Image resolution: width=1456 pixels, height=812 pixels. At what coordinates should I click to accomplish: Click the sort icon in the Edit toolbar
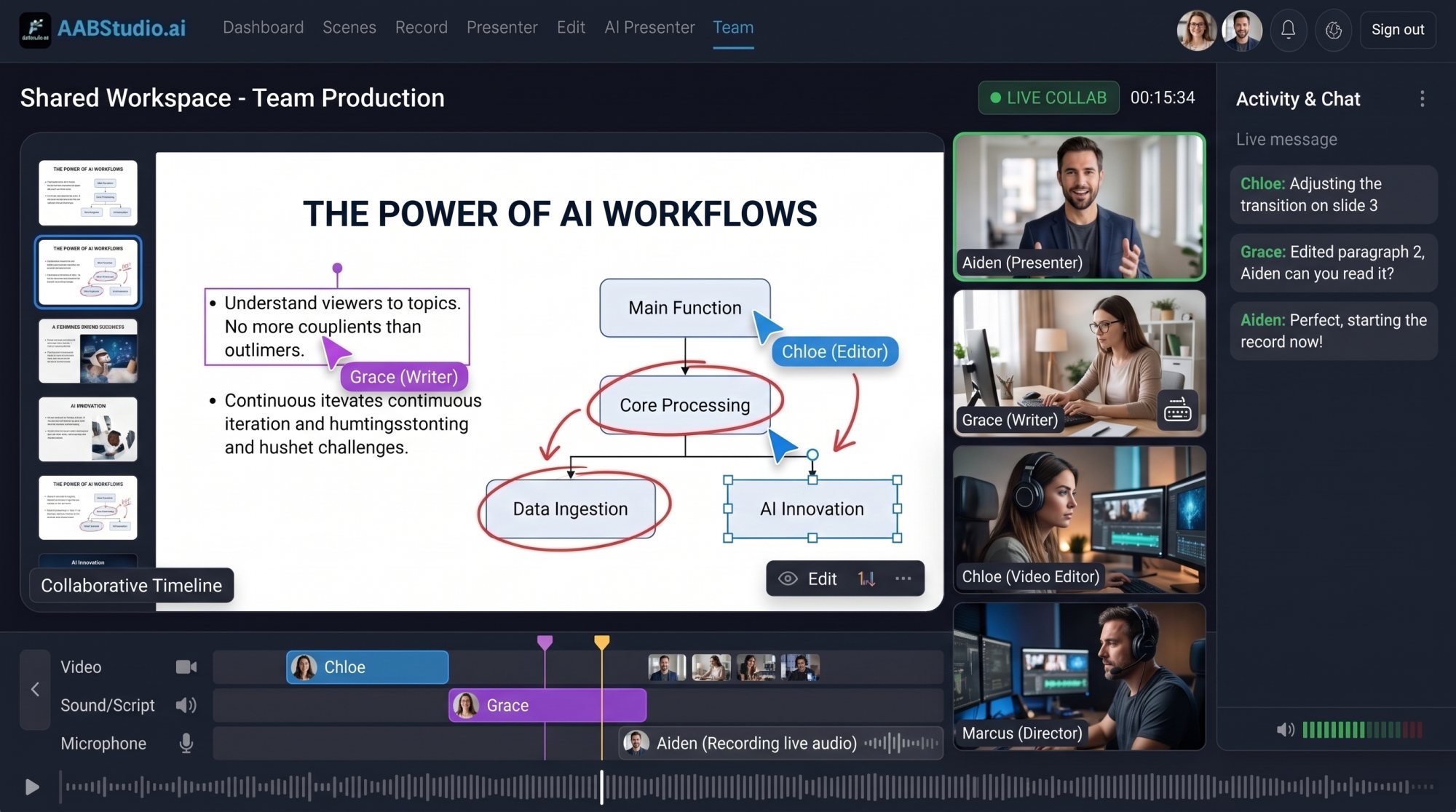tap(866, 578)
